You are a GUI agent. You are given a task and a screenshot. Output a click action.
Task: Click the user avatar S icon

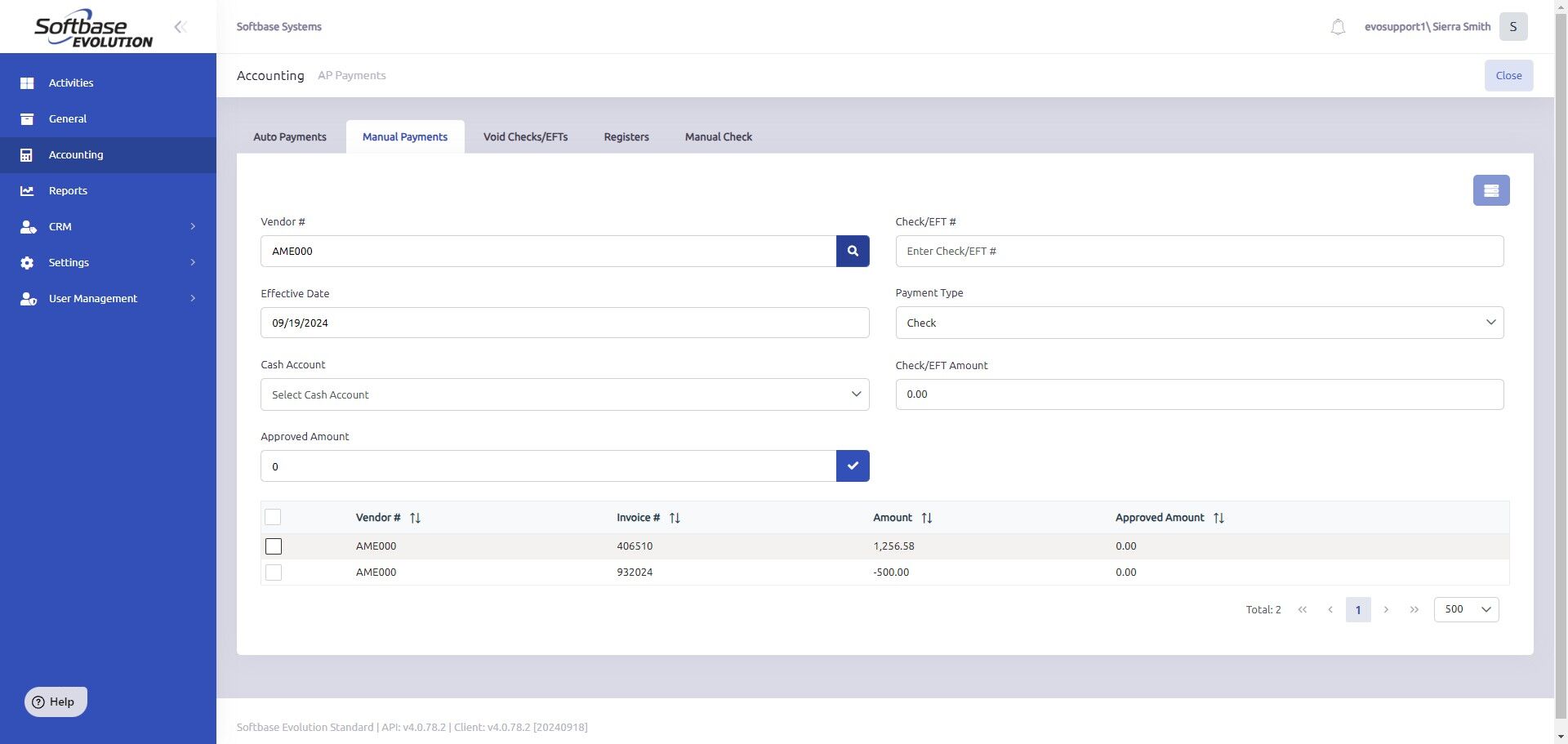1513,27
